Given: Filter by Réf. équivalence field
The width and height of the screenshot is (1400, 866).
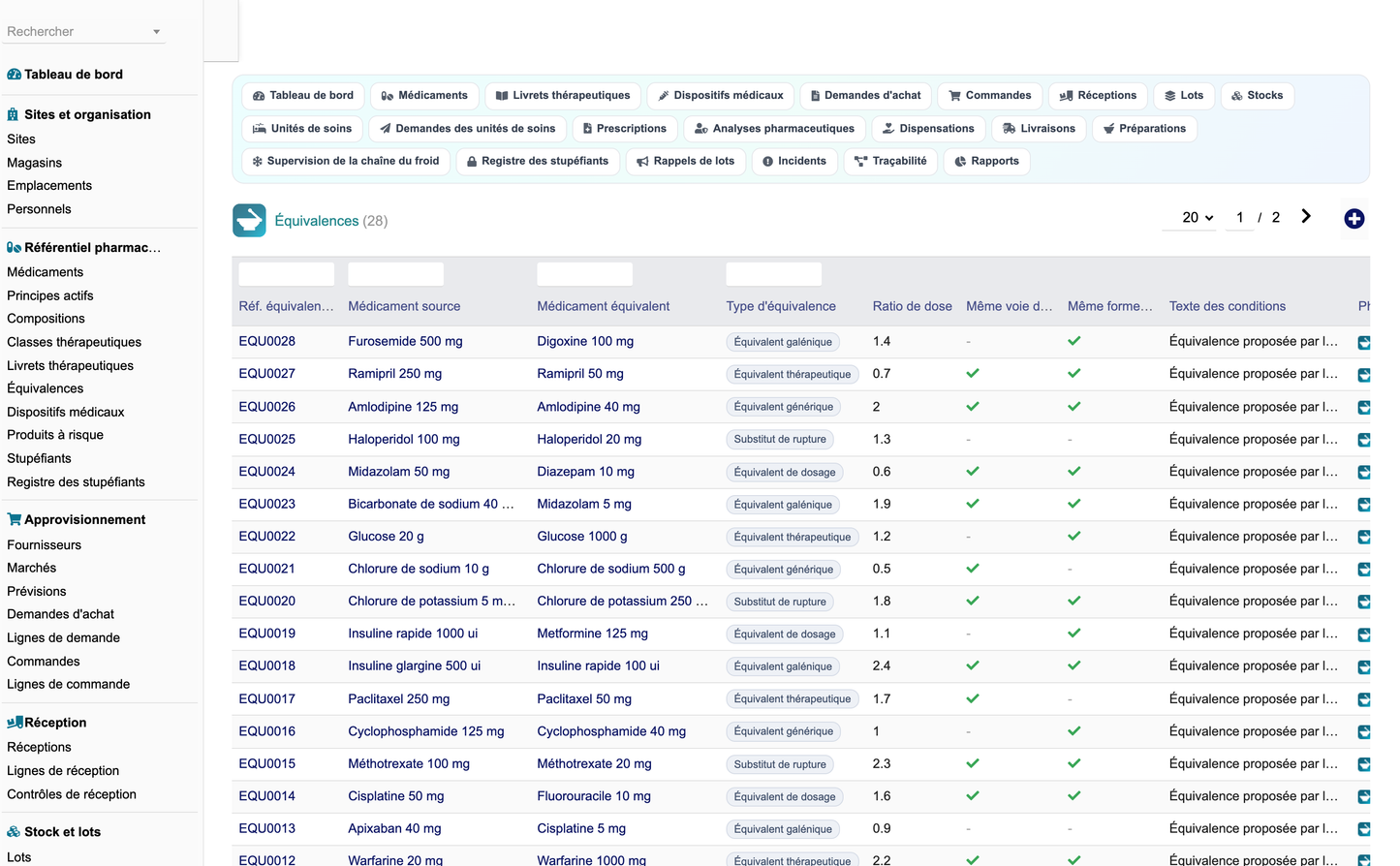Looking at the screenshot, I should [287, 274].
